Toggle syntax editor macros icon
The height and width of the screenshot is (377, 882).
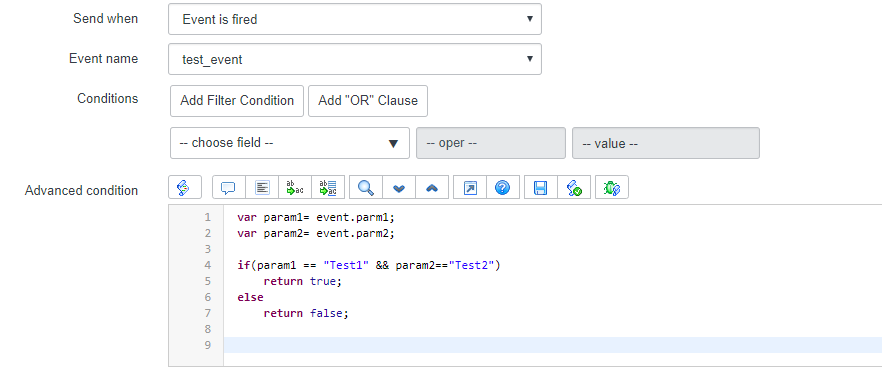pyautogui.click(x=184, y=187)
